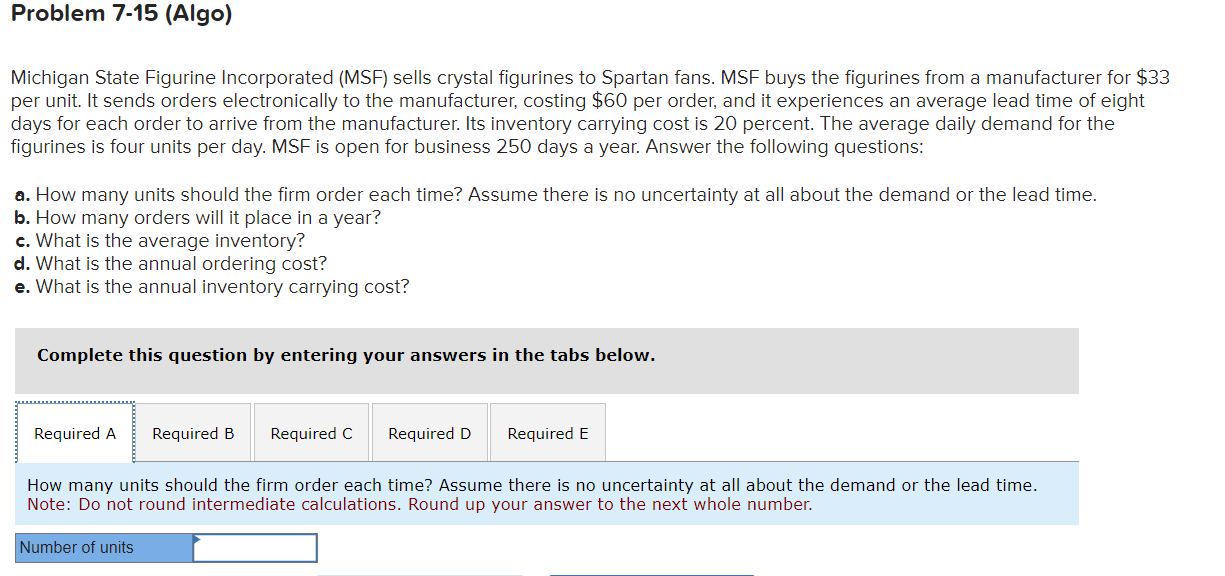Viewport: 1225px width, 576px height.
Task: Switch to the Required A tab
Action: pyautogui.click(x=75, y=432)
